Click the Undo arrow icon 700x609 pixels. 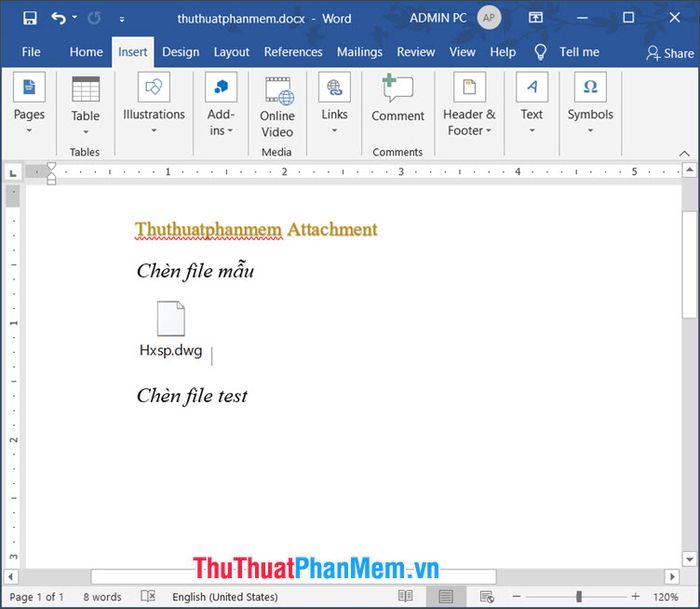click(58, 18)
